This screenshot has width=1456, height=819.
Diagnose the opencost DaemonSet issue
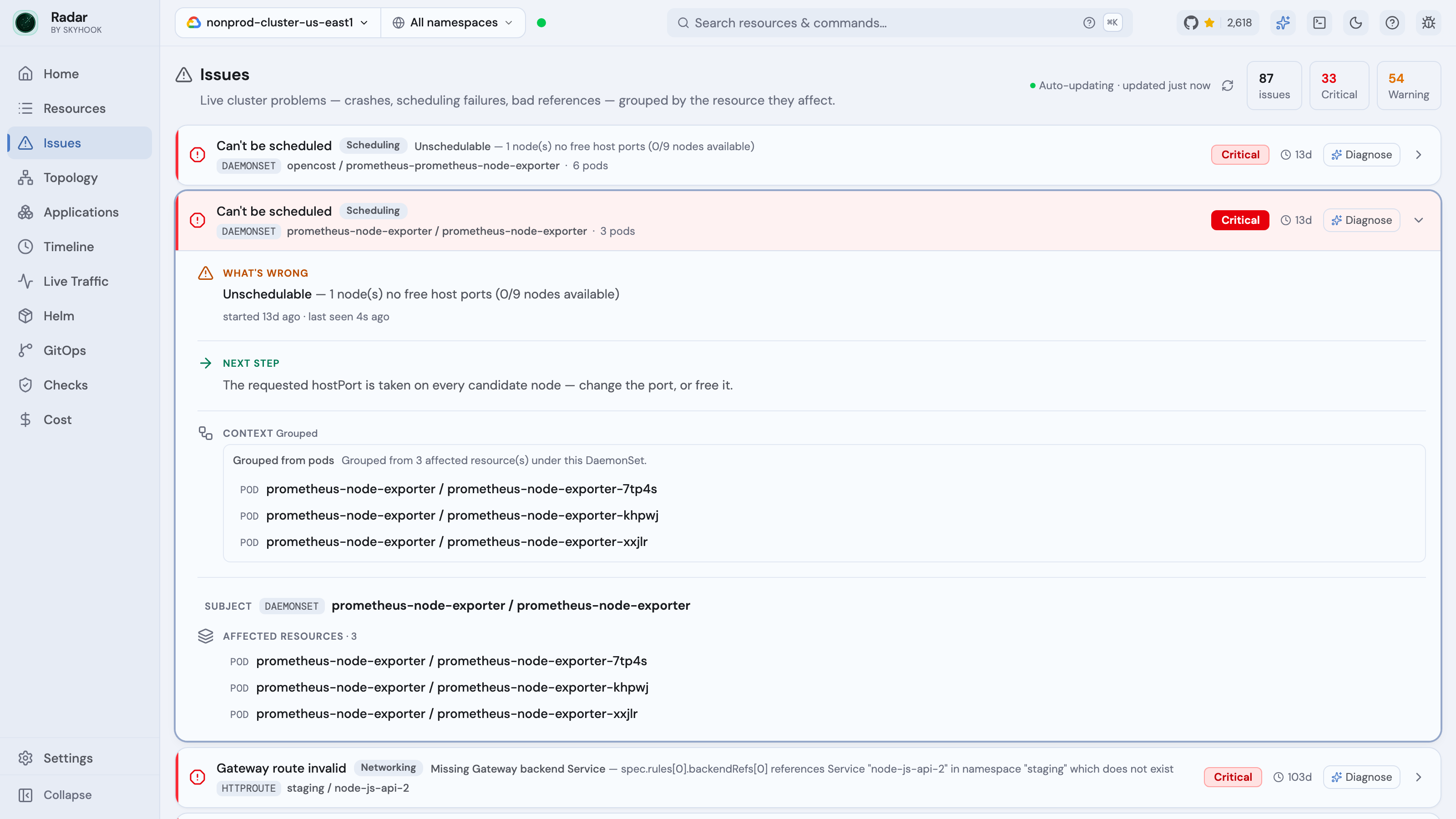click(1361, 155)
